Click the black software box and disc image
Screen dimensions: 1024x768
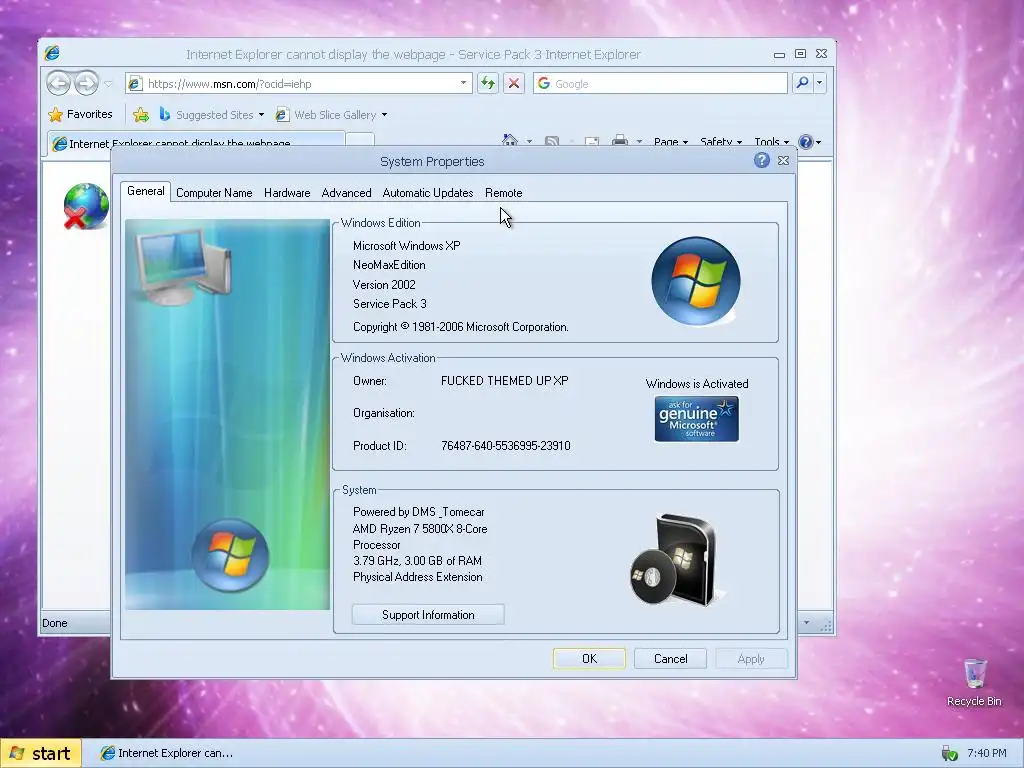point(676,560)
